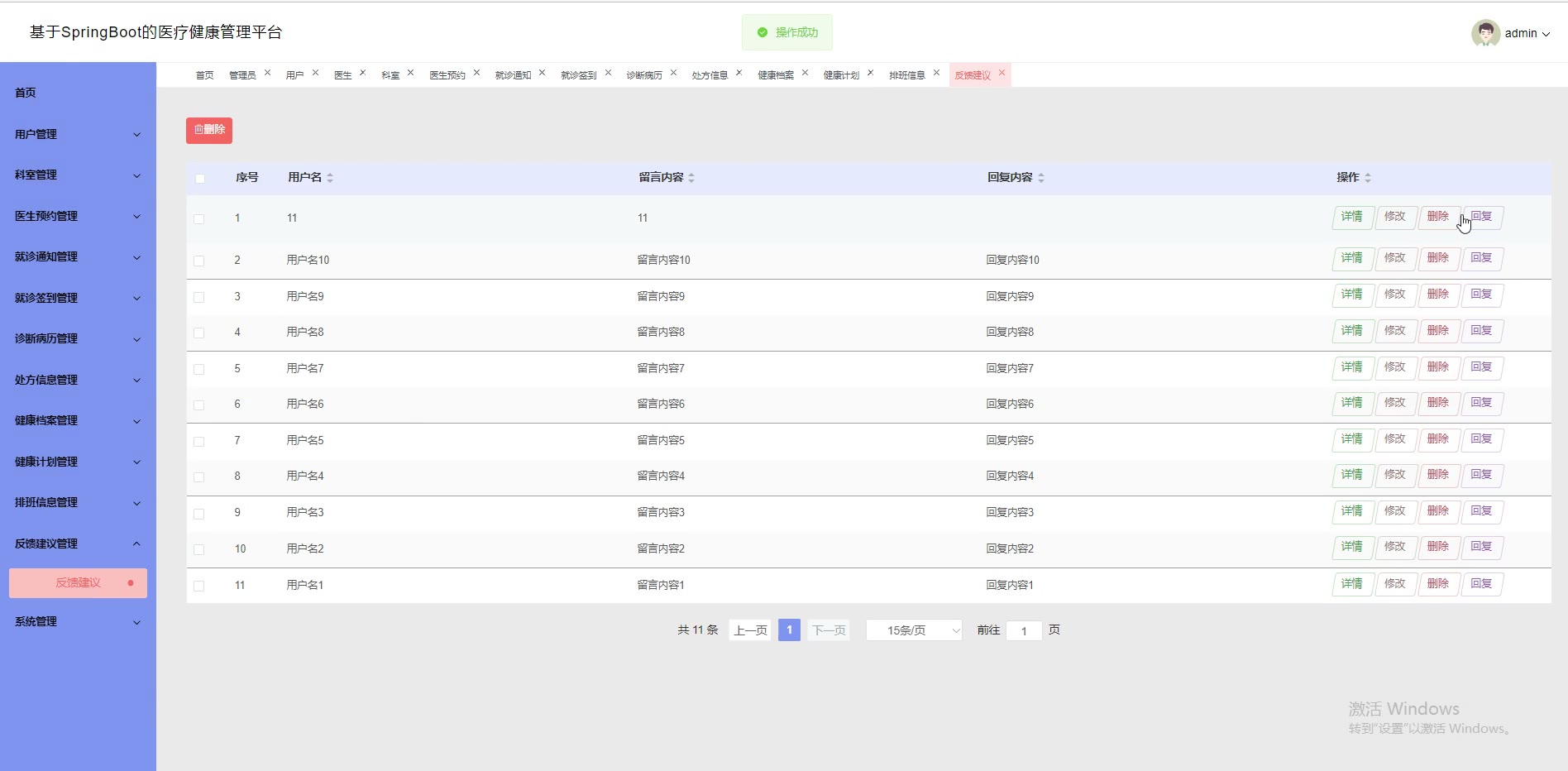
Task: Close the active 反馈建议 tab
Action: [x=1002, y=73]
